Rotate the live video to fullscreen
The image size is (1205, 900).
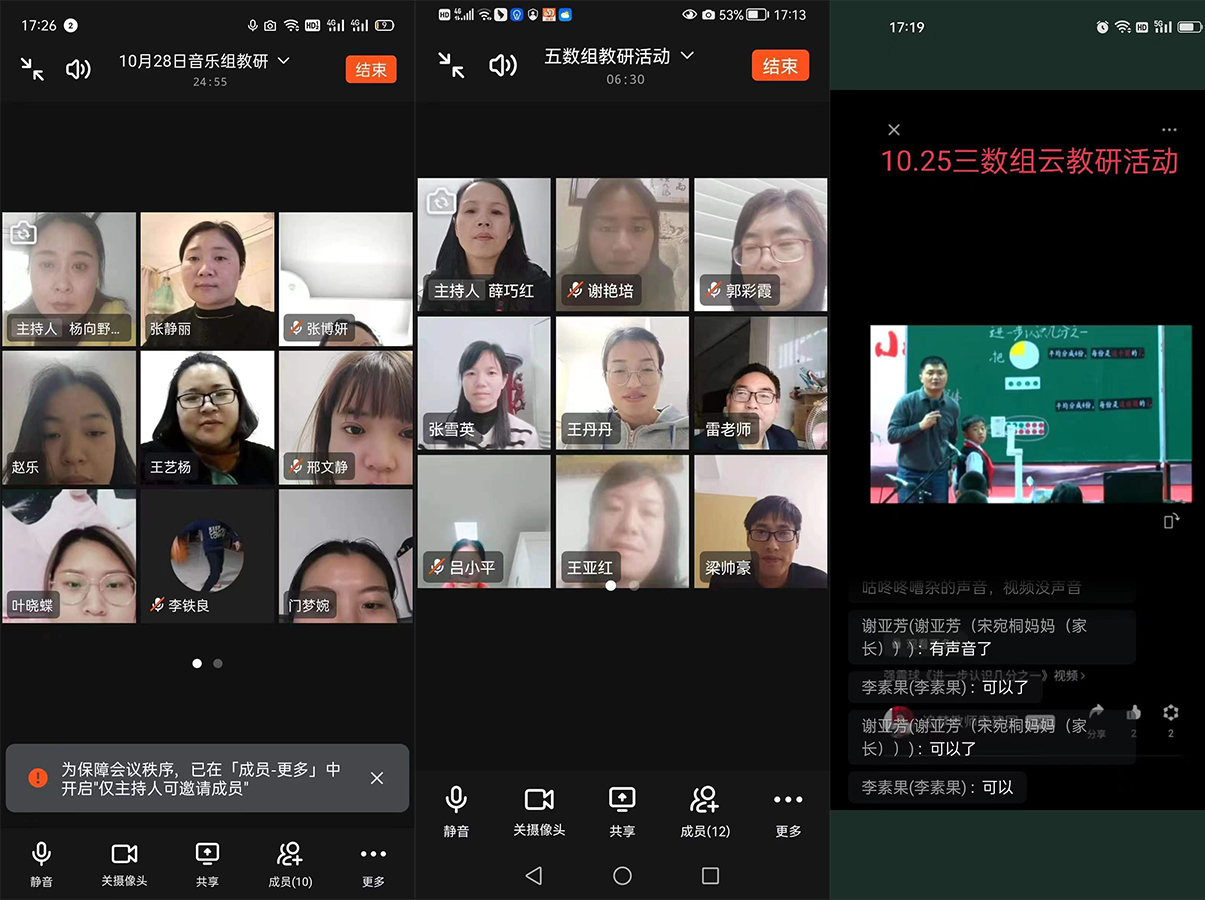pyautogui.click(x=1172, y=521)
